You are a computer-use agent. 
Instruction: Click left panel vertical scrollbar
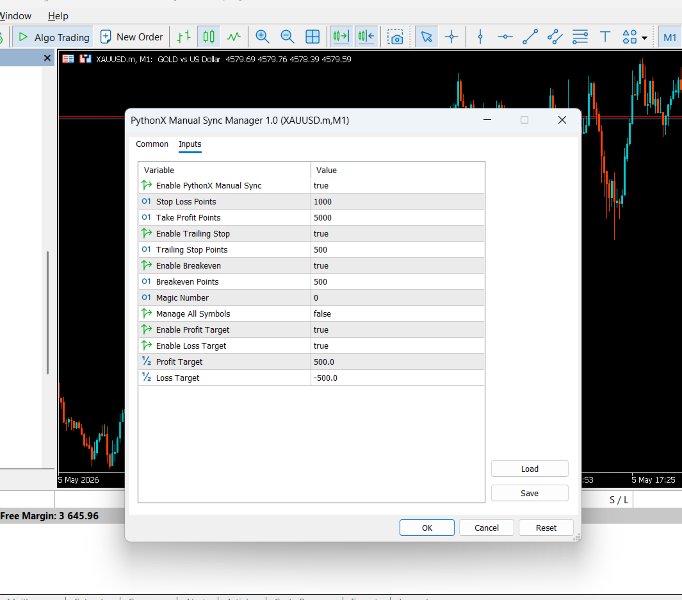tap(47, 312)
